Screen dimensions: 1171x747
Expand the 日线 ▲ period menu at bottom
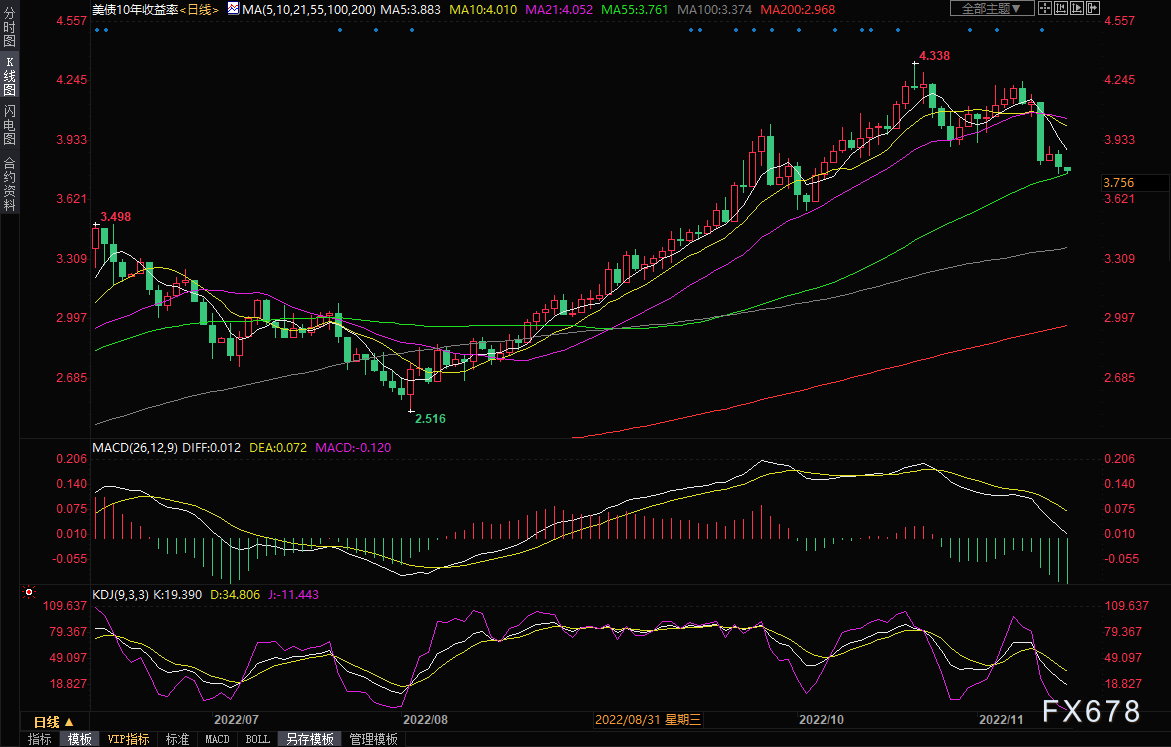point(54,721)
